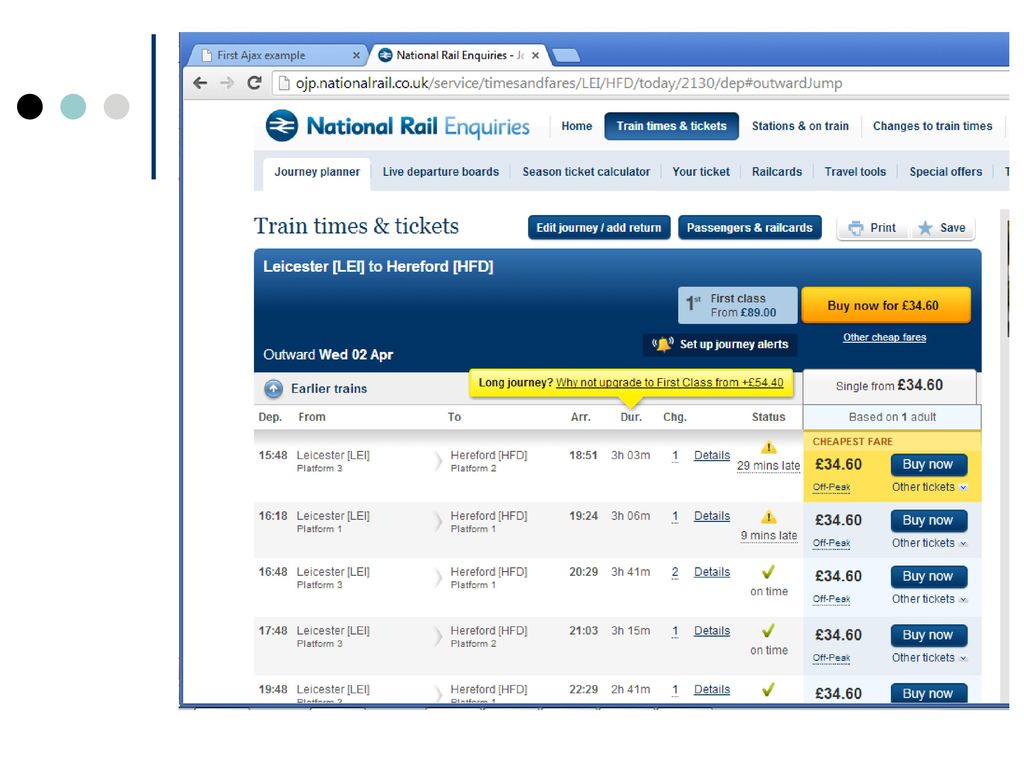
Task: Expand Other tickets for the 17:48 train
Action: [929, 658]
